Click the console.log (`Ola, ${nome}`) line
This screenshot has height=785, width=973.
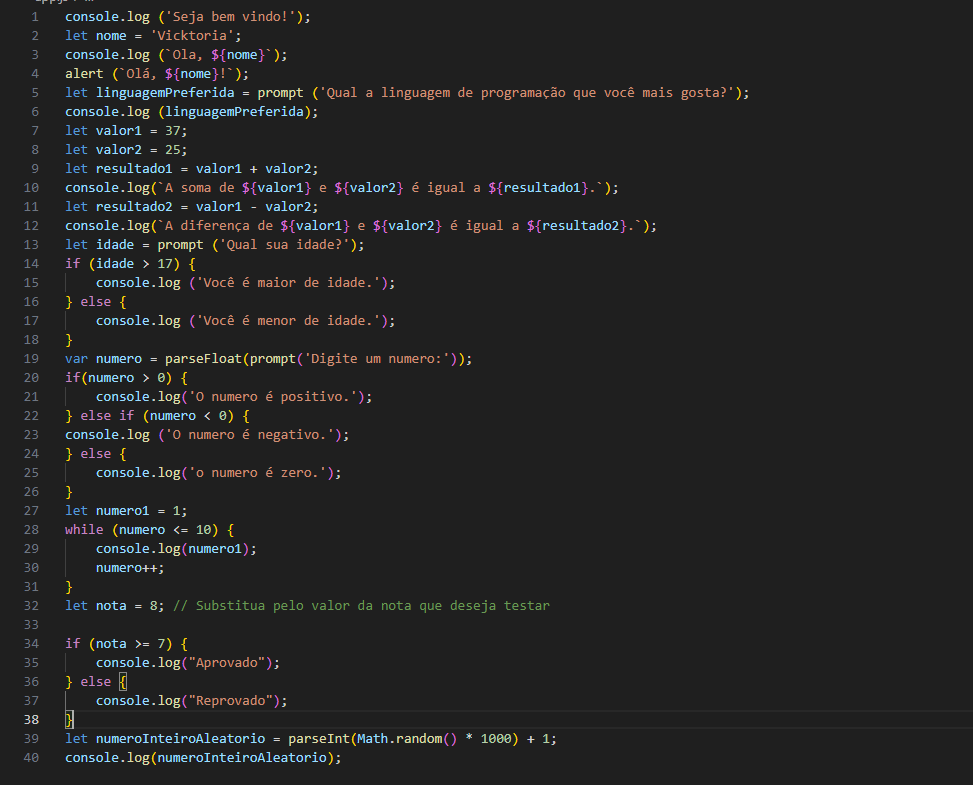pyautogui.click(x=176, y=55)
